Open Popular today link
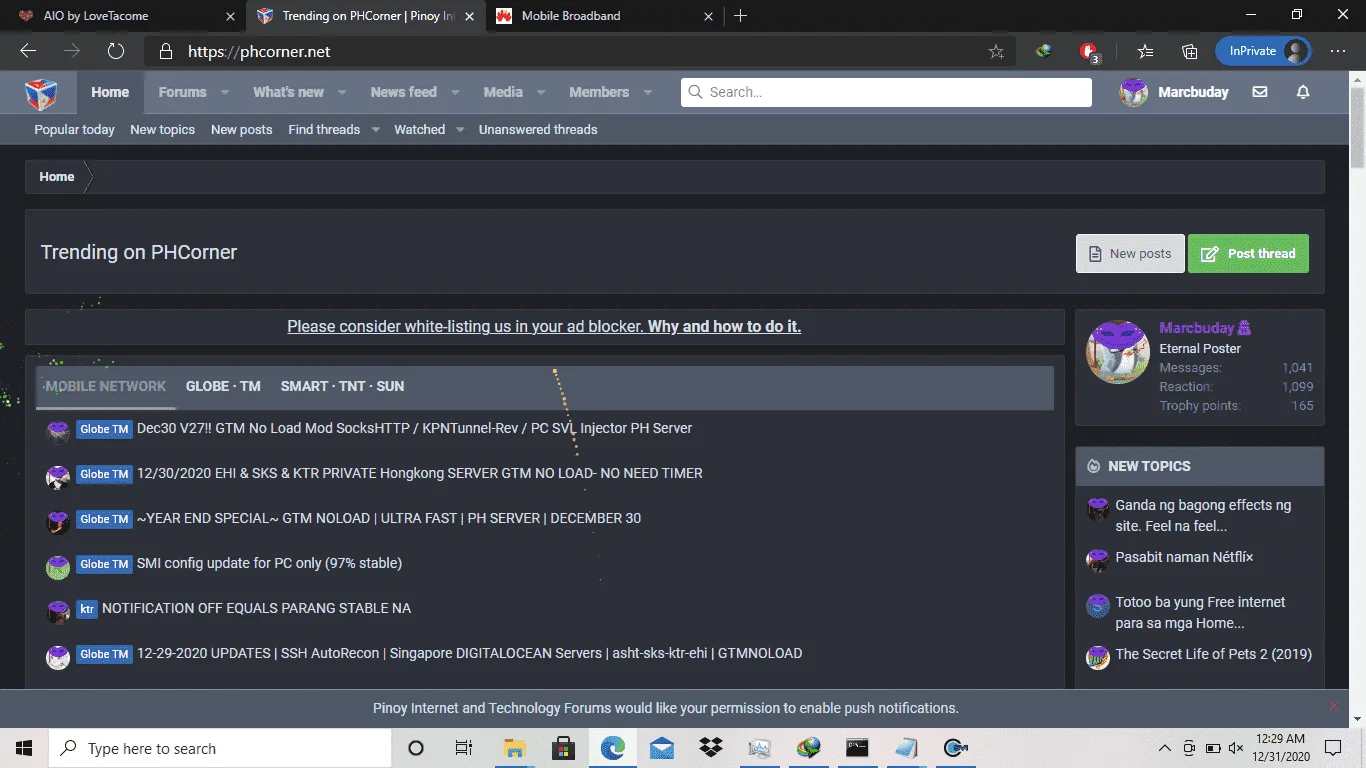Screen dimensions: 1366x768 [x=74, y=130]
